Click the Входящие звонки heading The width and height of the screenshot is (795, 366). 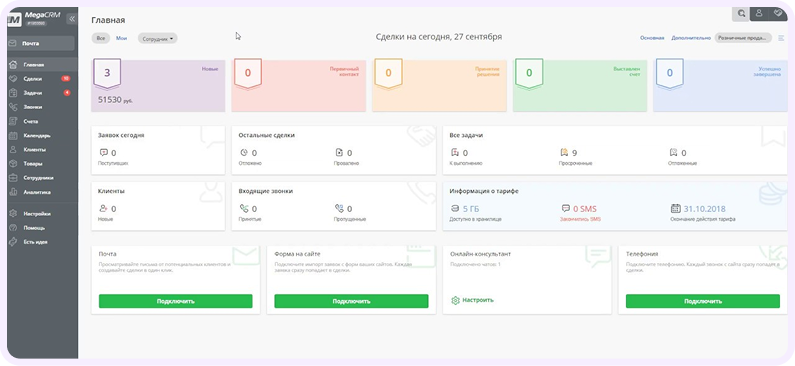266,191
